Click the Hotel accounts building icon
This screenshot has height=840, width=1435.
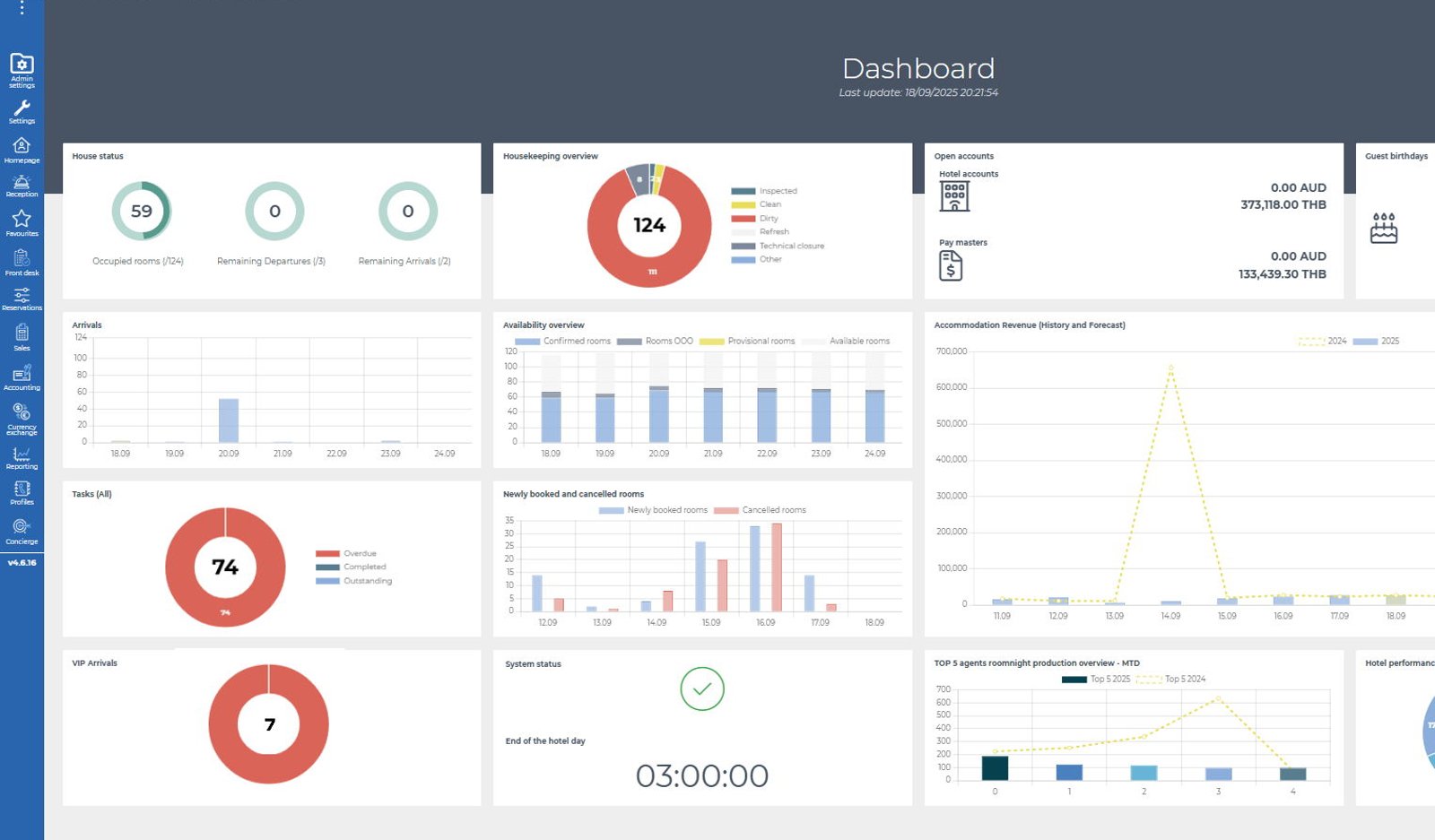click(x=954, y=196)
